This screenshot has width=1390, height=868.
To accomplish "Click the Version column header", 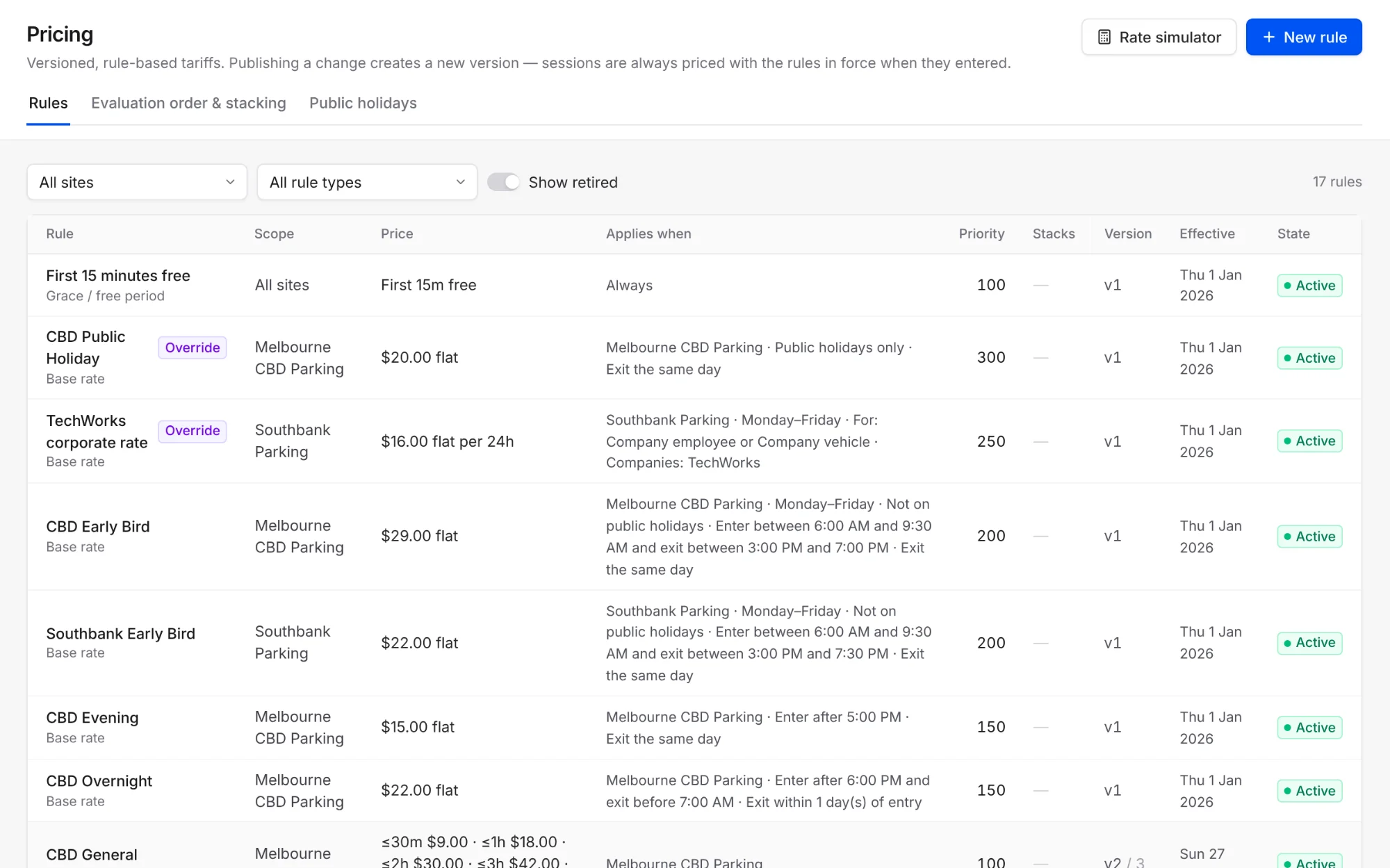I will [1128, 234].
